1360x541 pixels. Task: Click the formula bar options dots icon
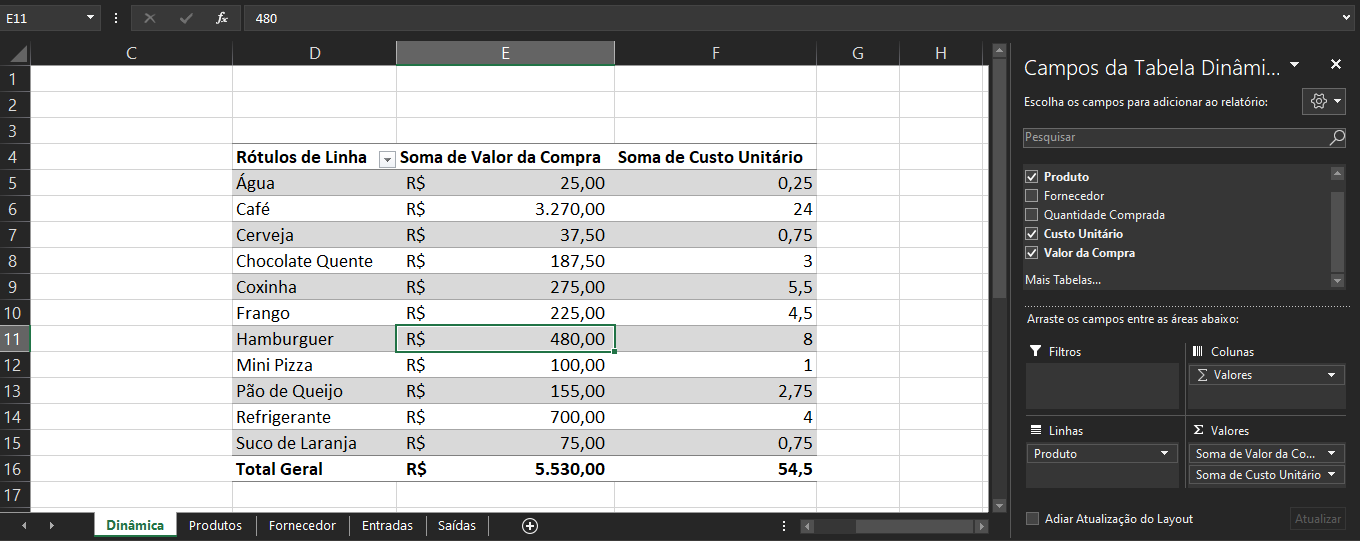pos(117,18)
